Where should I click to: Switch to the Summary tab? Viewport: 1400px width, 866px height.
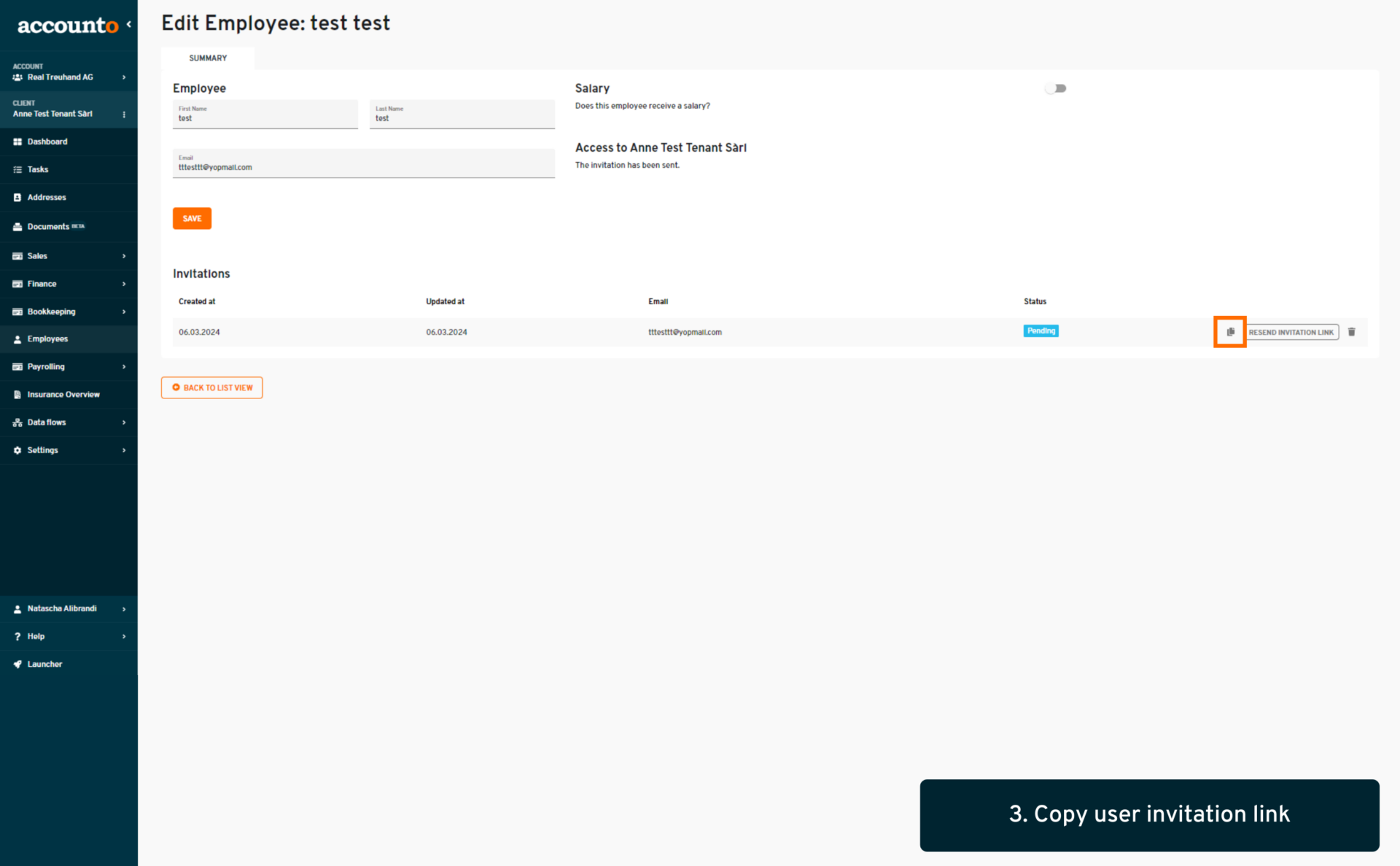click(208, 58)
